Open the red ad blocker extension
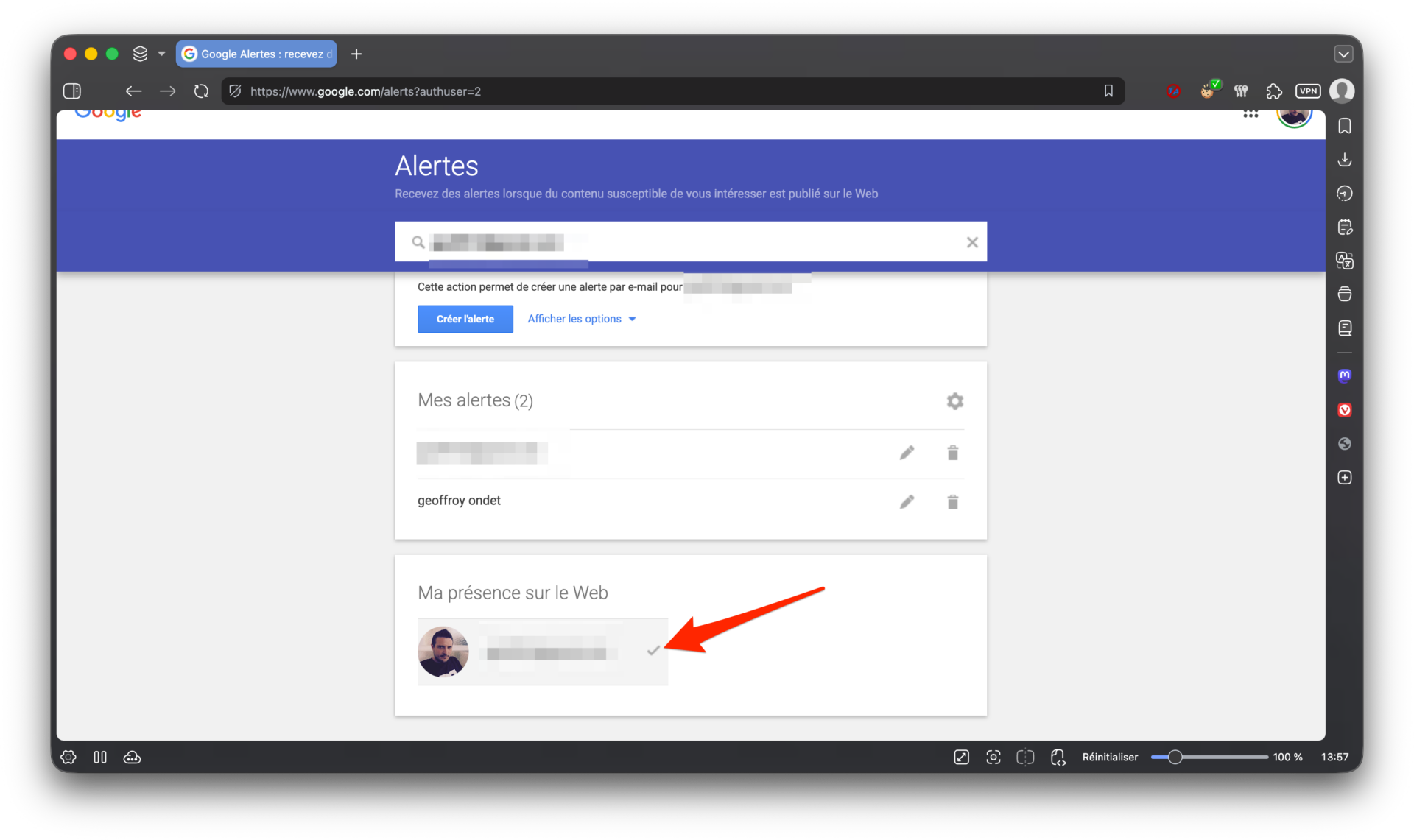Viewport: 1414px width, 840px height. (1174, 91)
